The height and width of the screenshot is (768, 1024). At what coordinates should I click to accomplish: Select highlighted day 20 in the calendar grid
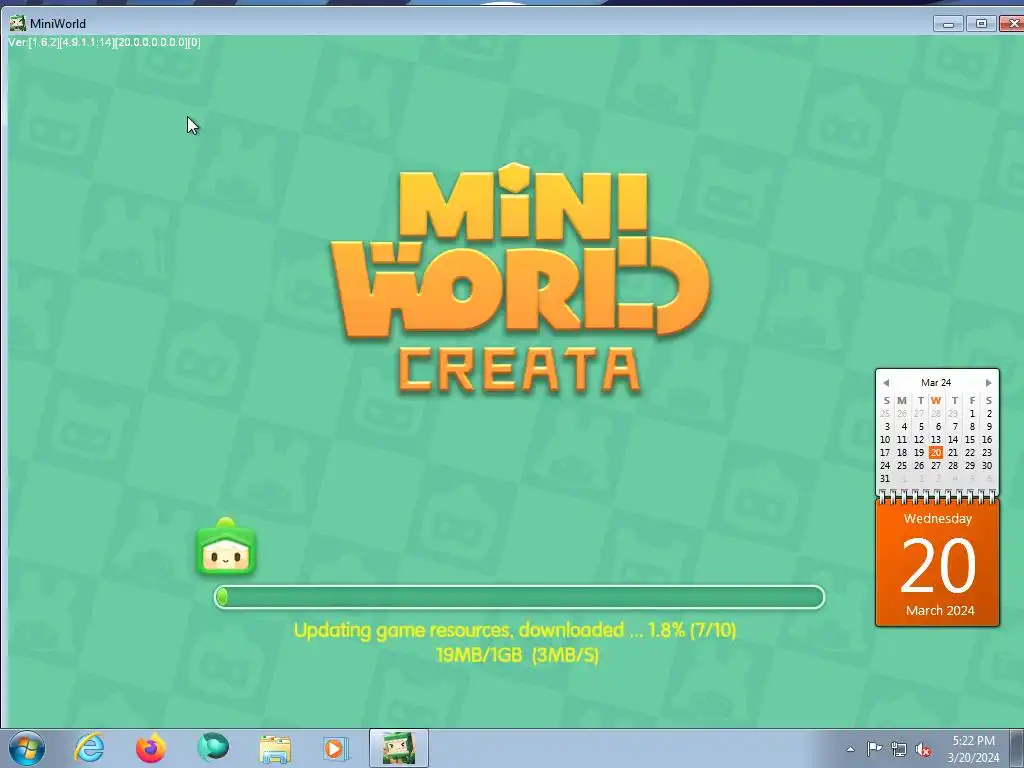936,453
